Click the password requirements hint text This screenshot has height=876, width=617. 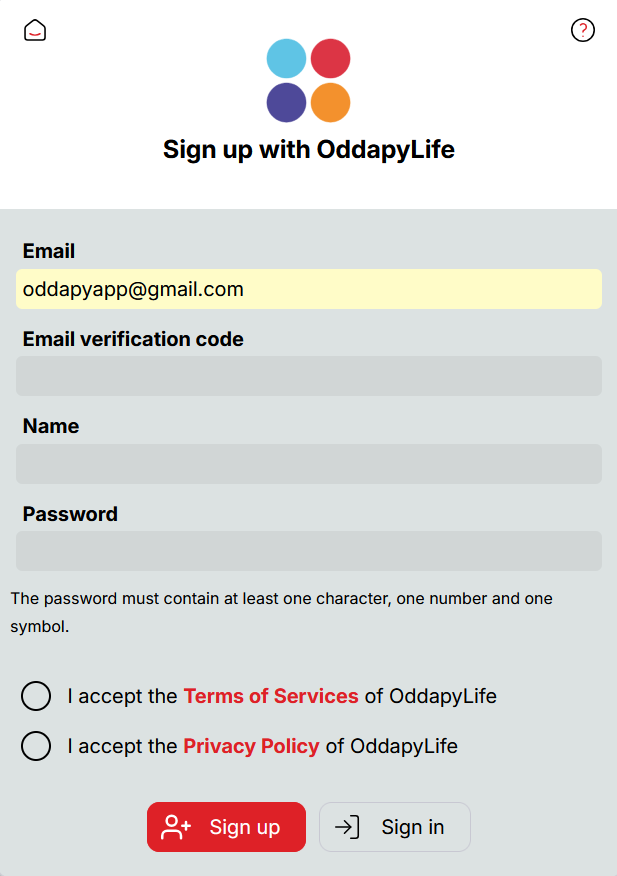(x=280, y=610)
